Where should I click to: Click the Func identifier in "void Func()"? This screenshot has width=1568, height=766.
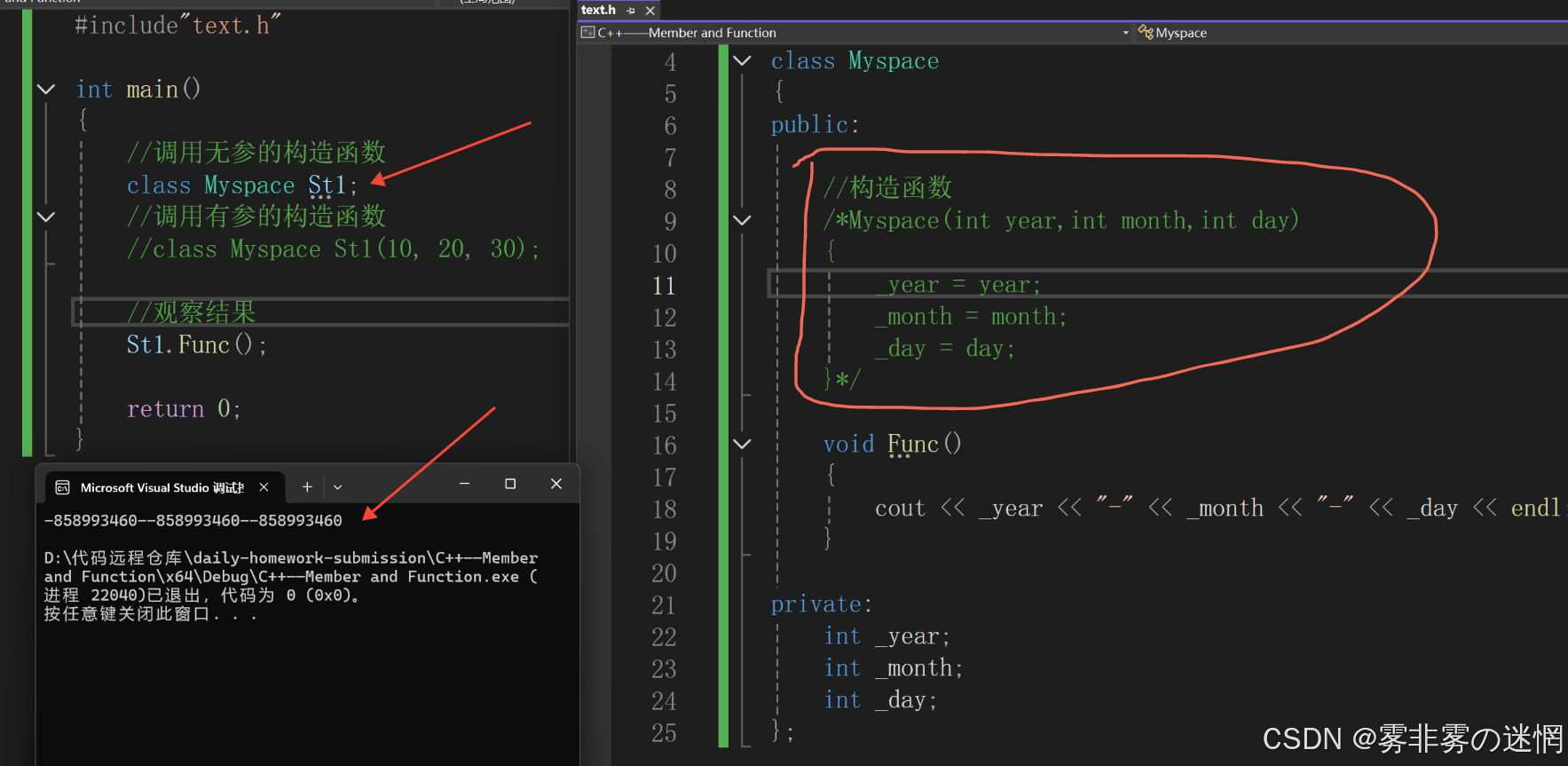pos(912,444)
